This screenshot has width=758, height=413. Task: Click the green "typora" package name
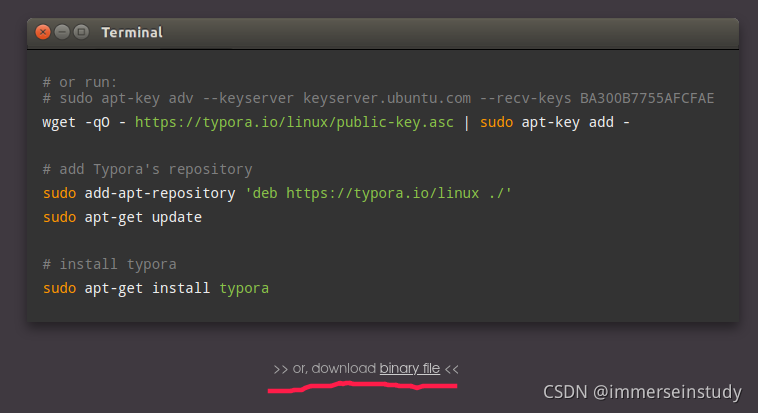244,289
